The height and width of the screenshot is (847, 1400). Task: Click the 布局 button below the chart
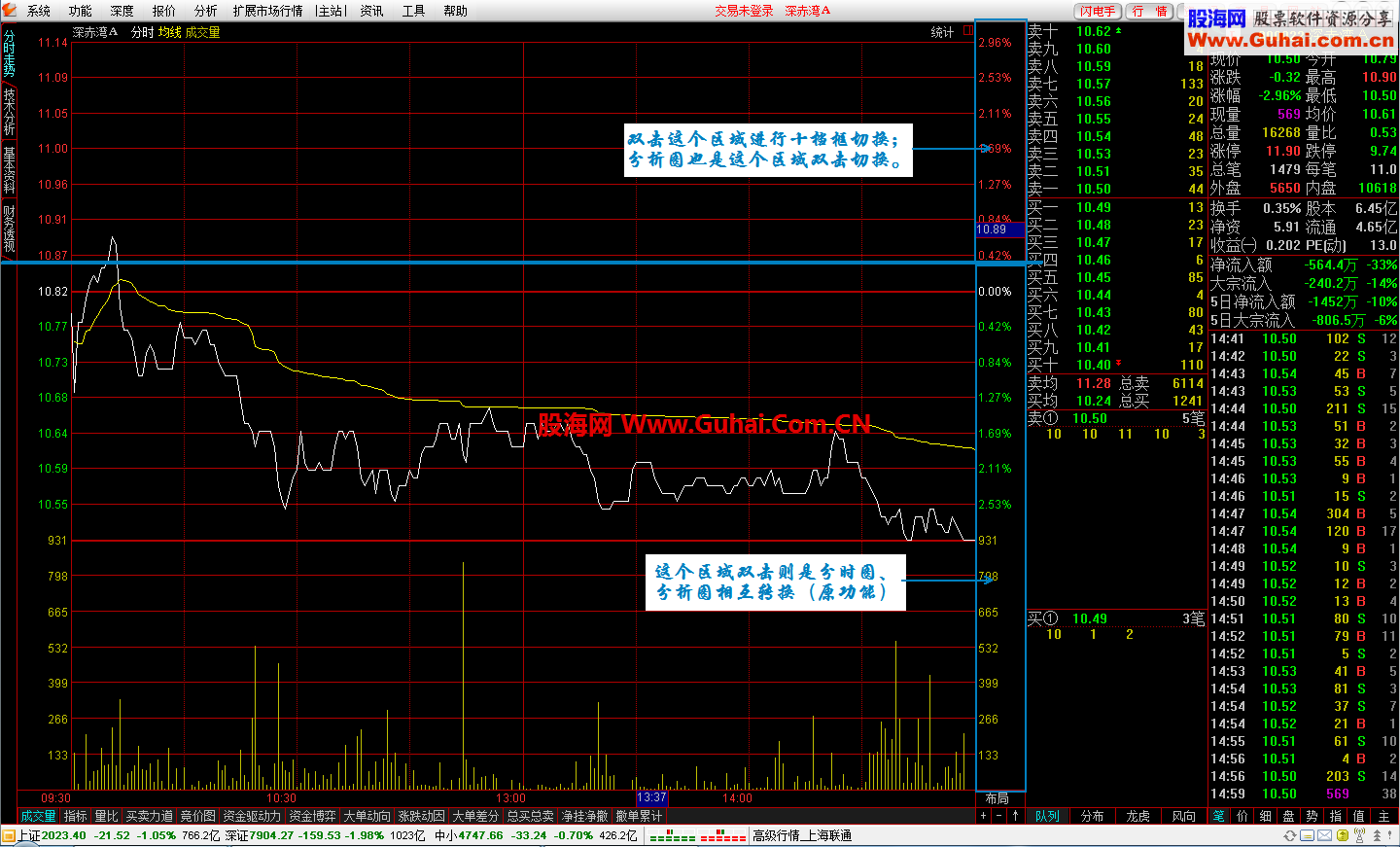pyautogui.click(x=997, y=798)
